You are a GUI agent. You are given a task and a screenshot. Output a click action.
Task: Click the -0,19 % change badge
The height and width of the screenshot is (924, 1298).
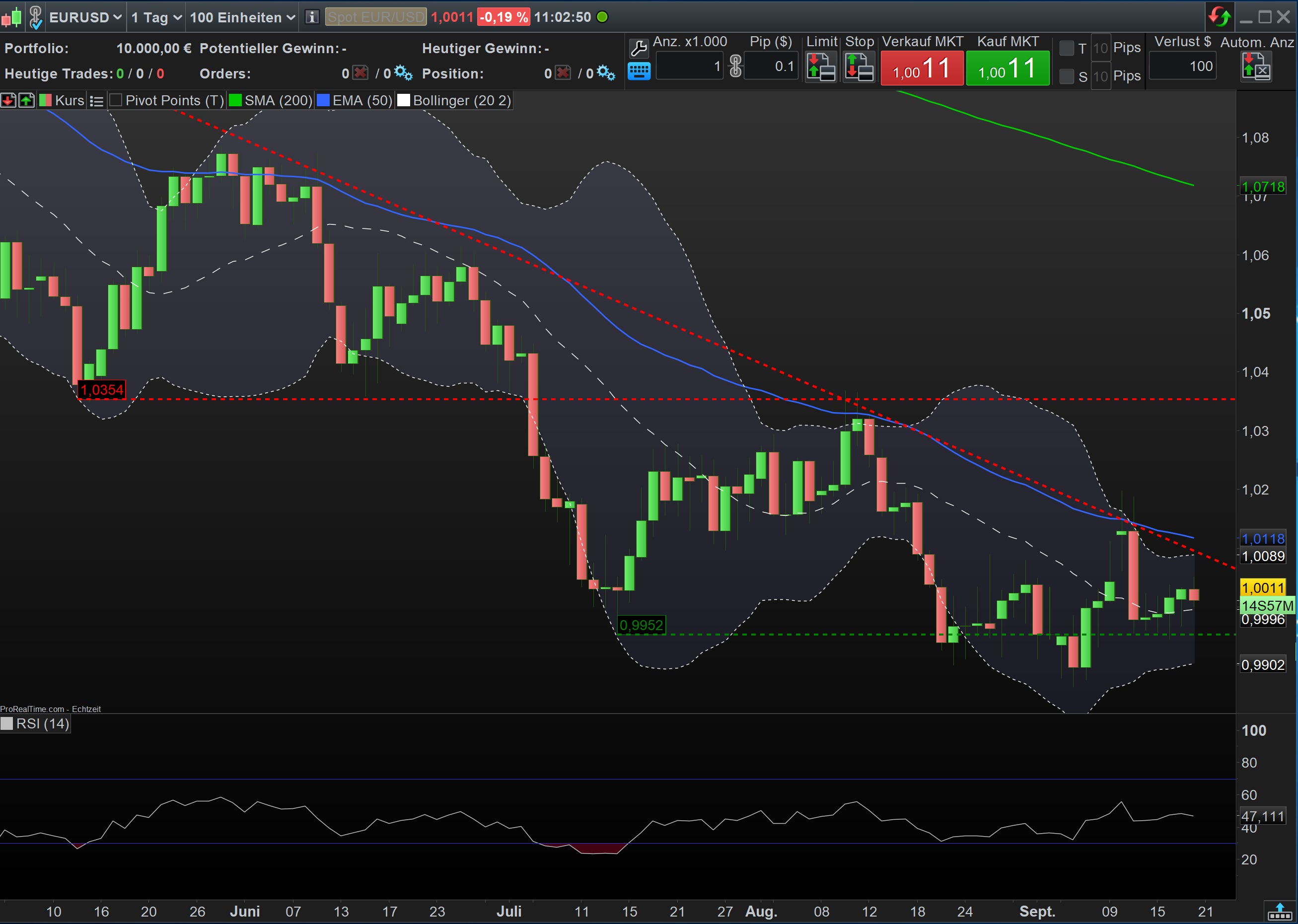[x=503, y=17]
